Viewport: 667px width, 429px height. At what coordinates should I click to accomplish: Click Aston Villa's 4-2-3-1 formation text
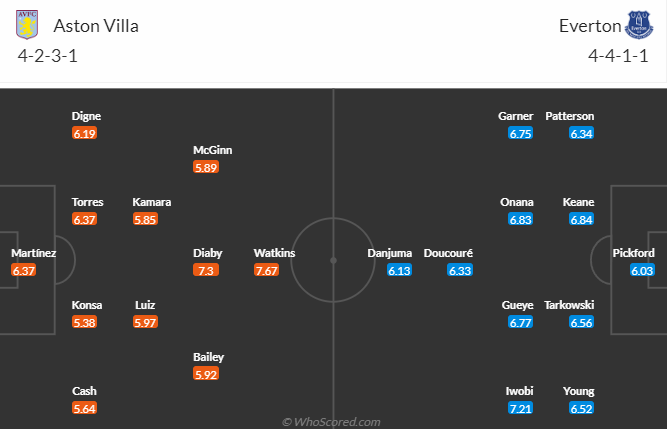point(48,56)
